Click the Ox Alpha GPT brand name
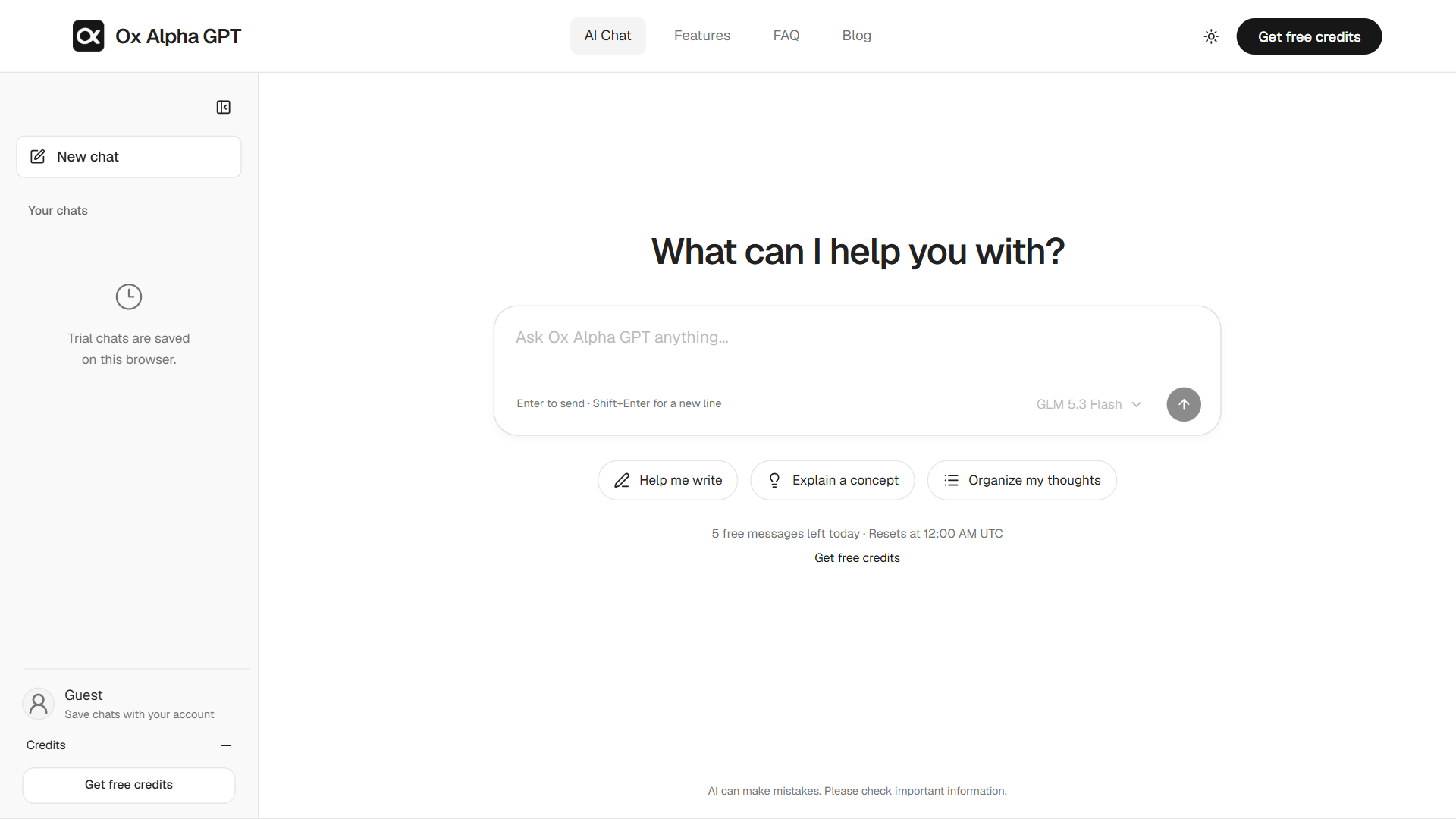The image size is (1456, 819). point(178,36)
